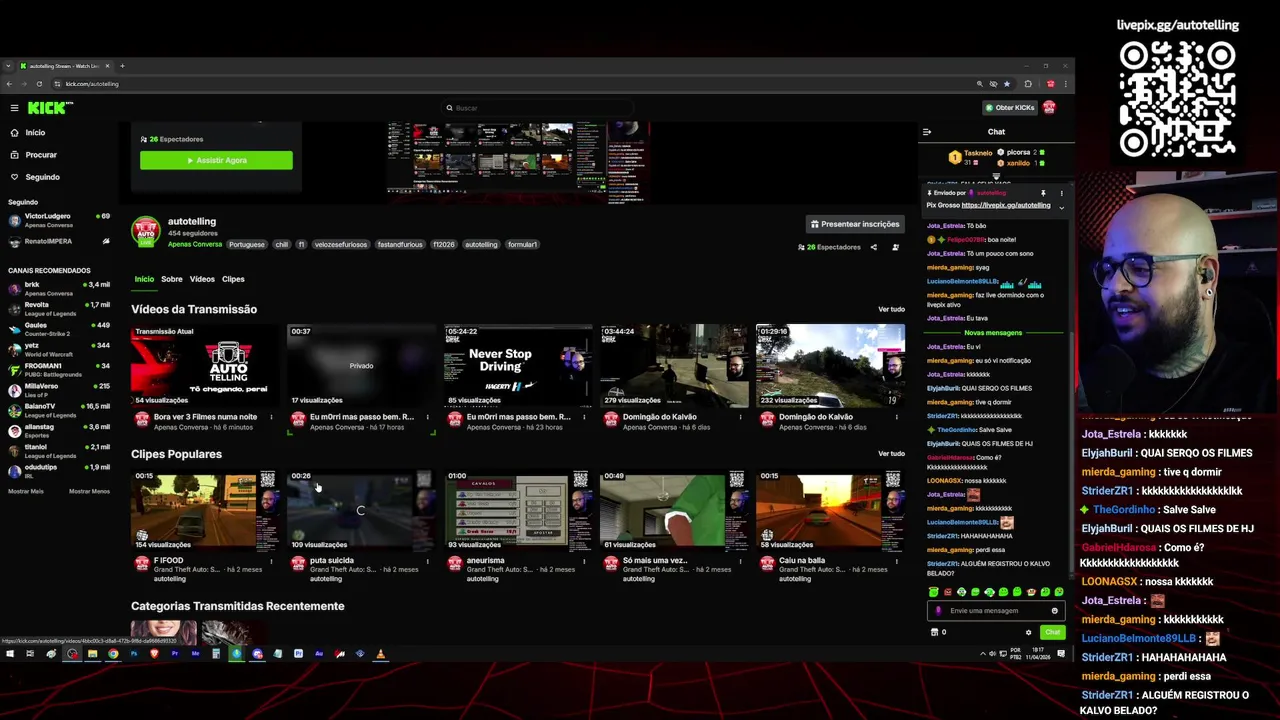Bookmark page with the star icon

tap(1006, 84)
